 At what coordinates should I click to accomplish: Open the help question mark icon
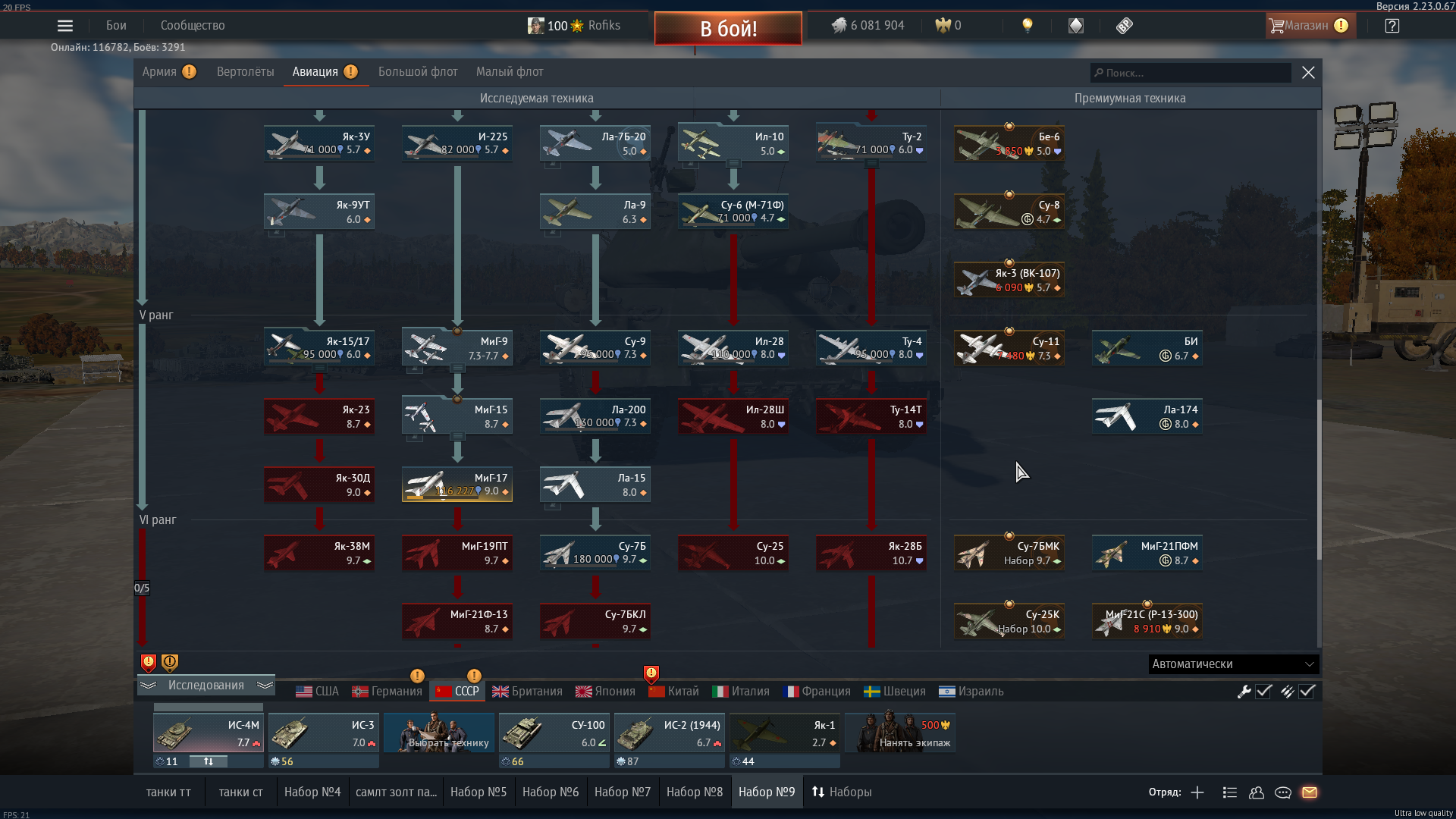[x=1392, y=26]
